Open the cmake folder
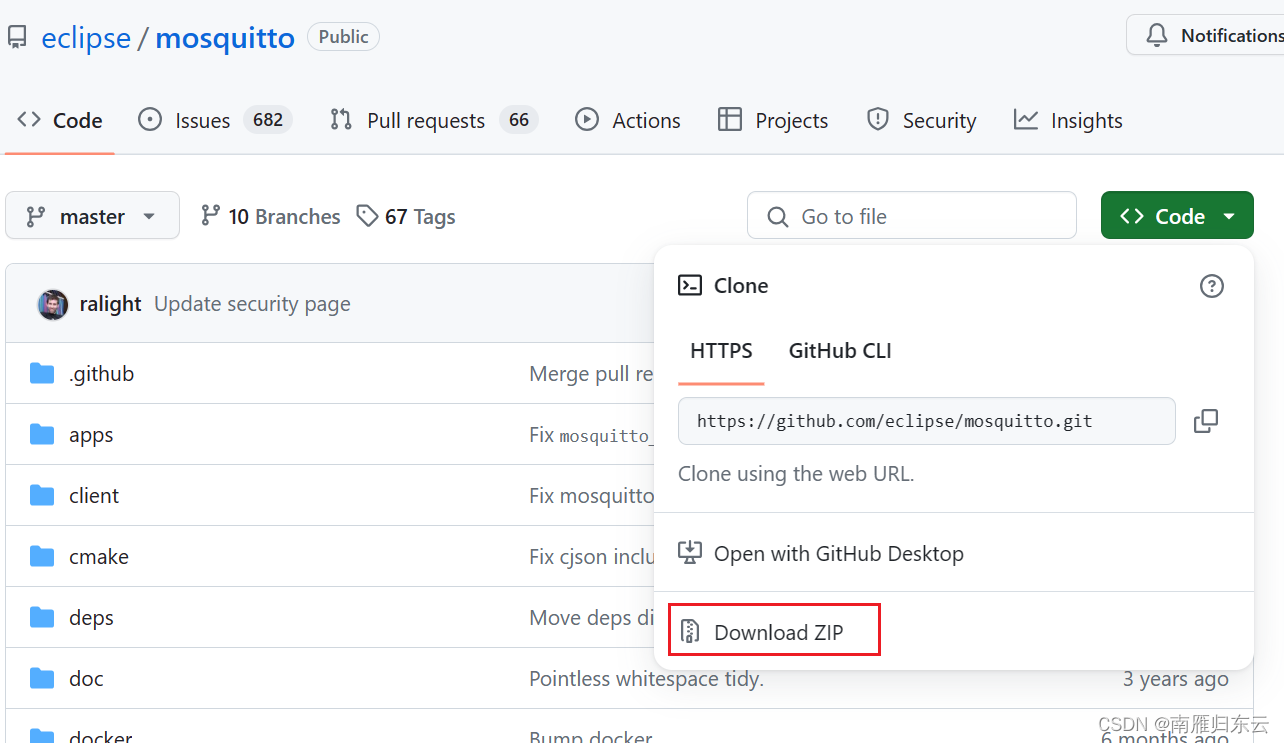1284x743 pixels. (x=99, y=557)
